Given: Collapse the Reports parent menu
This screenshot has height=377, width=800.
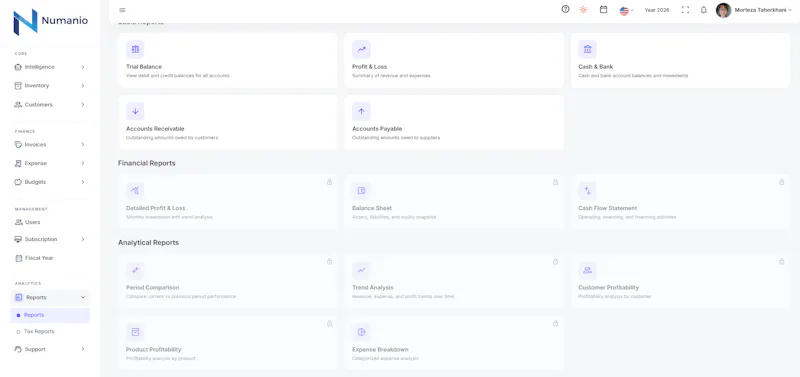Looking at the screenshot, I should coord(50,297).
